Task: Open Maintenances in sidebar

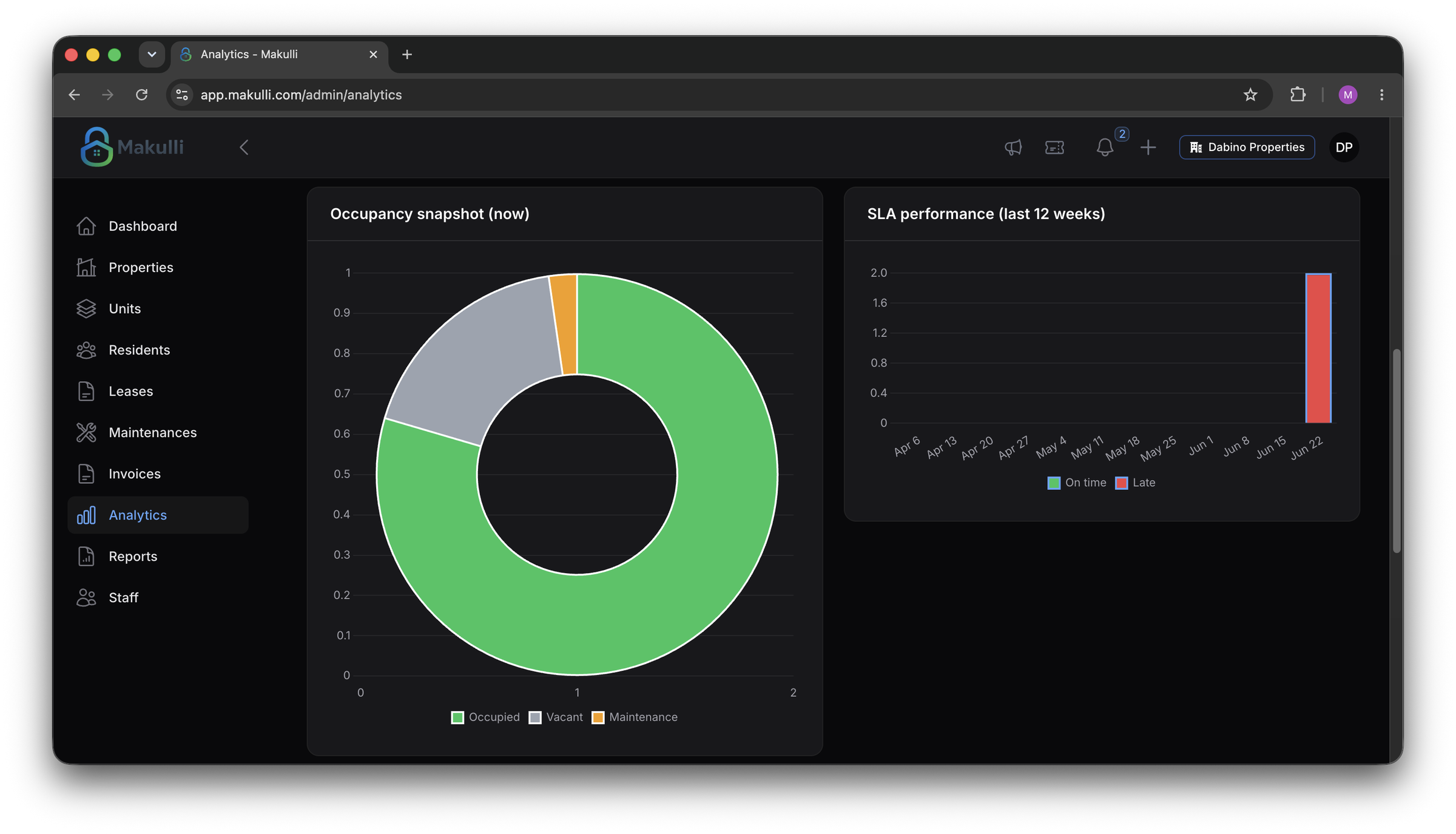Action: click(158, 433)
